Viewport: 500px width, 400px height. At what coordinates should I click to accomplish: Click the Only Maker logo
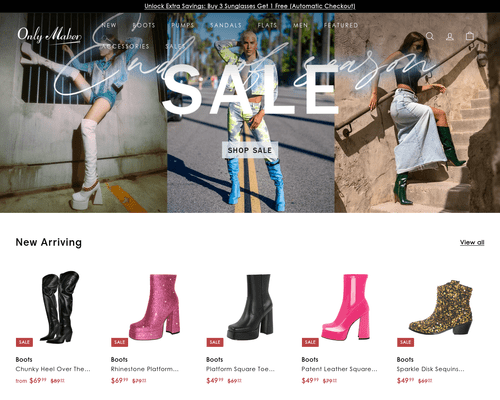pos(49,35)
